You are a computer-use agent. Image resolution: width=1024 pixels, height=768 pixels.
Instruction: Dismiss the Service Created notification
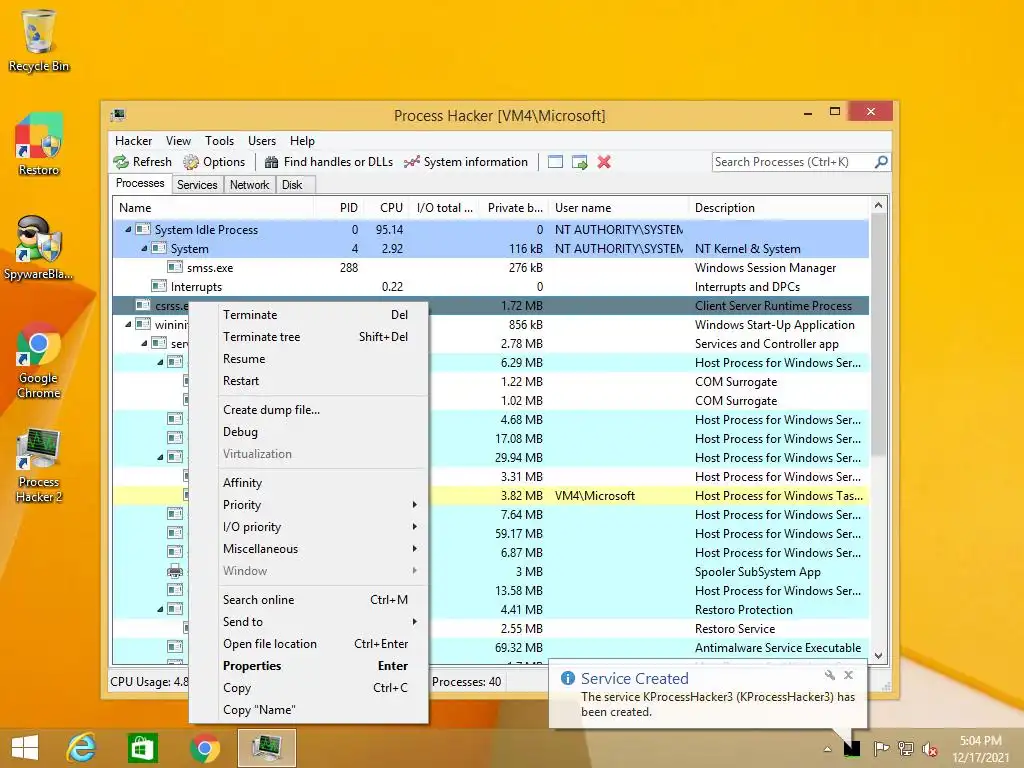pyautogui.click(x=848, y=675)
